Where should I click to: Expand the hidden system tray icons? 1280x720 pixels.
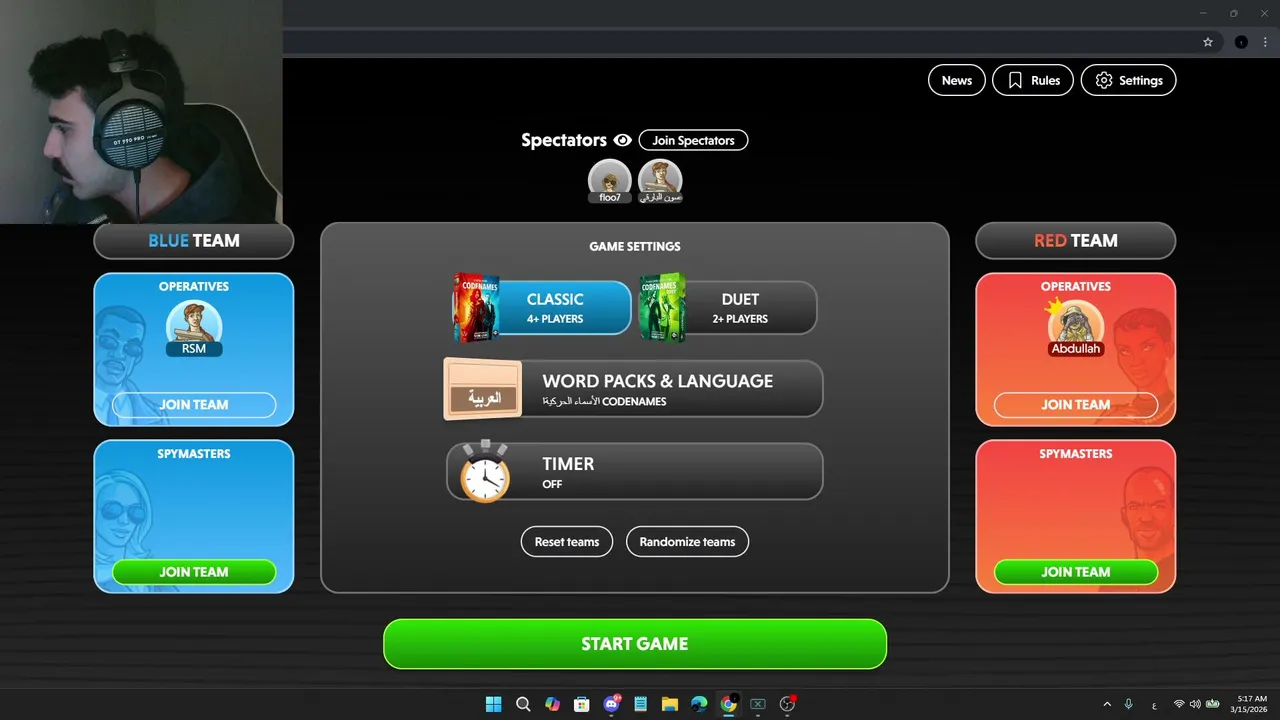pyautogui.click(x=1107, y=704)
